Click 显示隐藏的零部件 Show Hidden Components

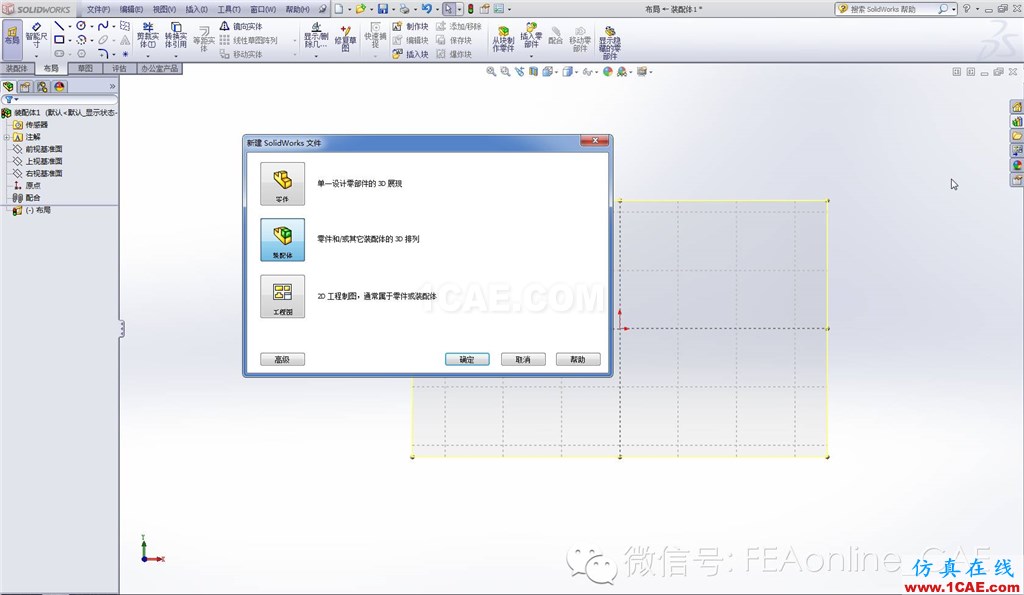(x=610, y=43)
